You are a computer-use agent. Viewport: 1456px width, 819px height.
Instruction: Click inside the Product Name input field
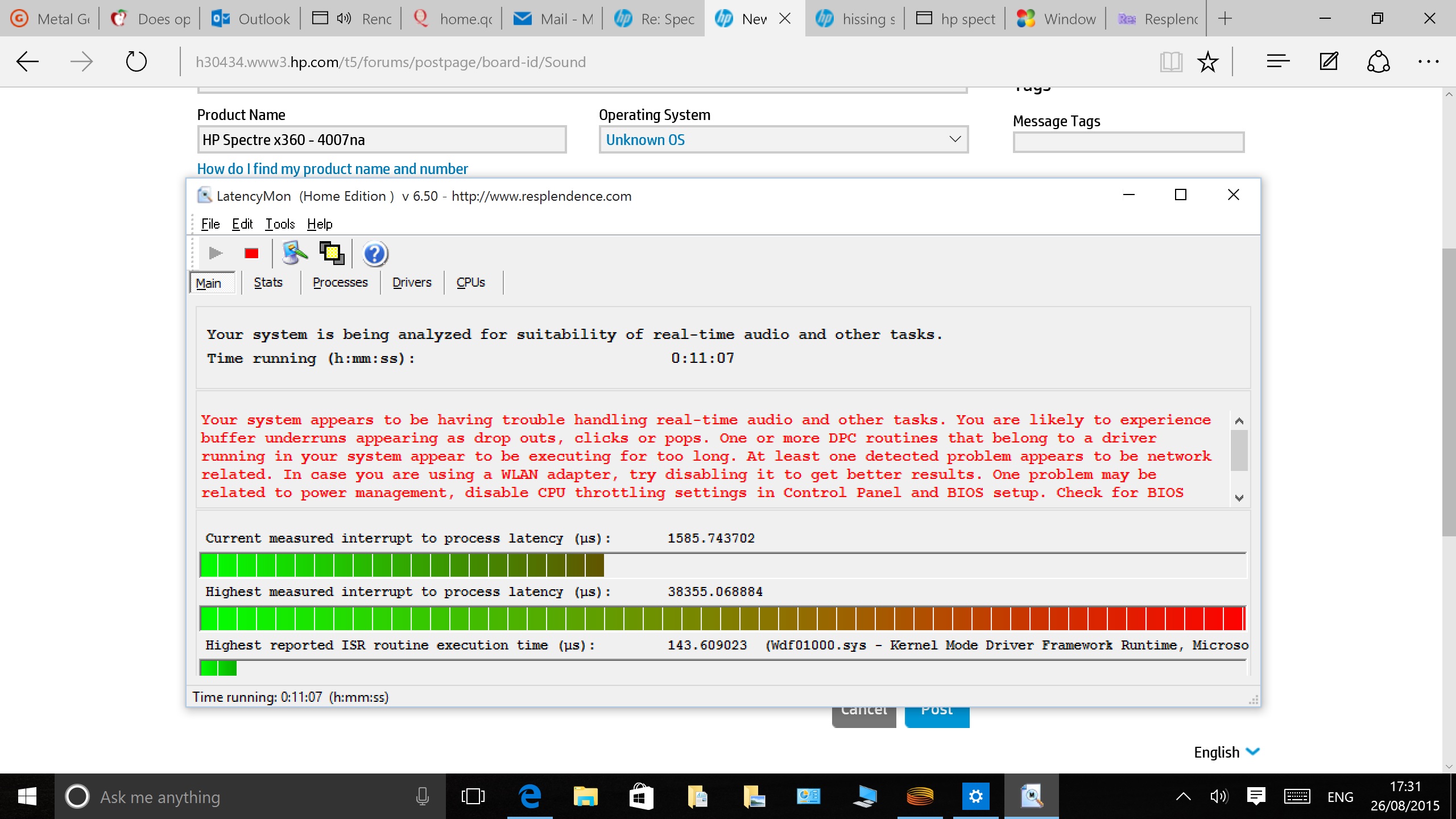[x=381, y=139]
